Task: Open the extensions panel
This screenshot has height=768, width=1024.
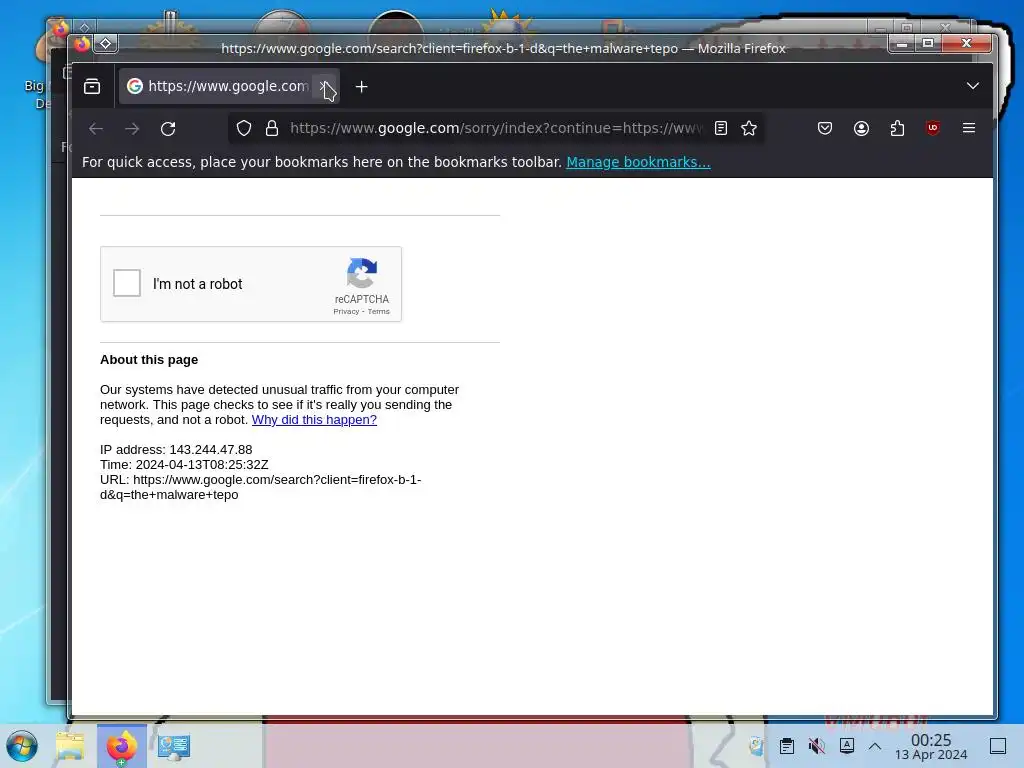Action: (897, 129)
